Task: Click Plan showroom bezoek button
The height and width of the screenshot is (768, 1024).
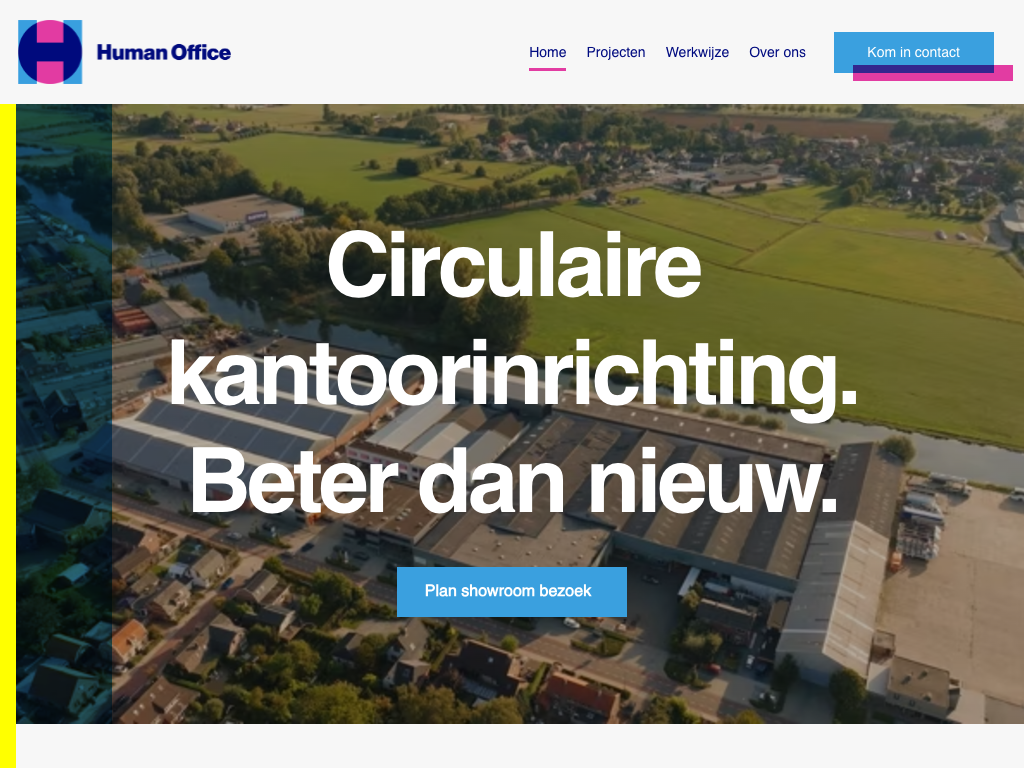Action: click(512, 592)
